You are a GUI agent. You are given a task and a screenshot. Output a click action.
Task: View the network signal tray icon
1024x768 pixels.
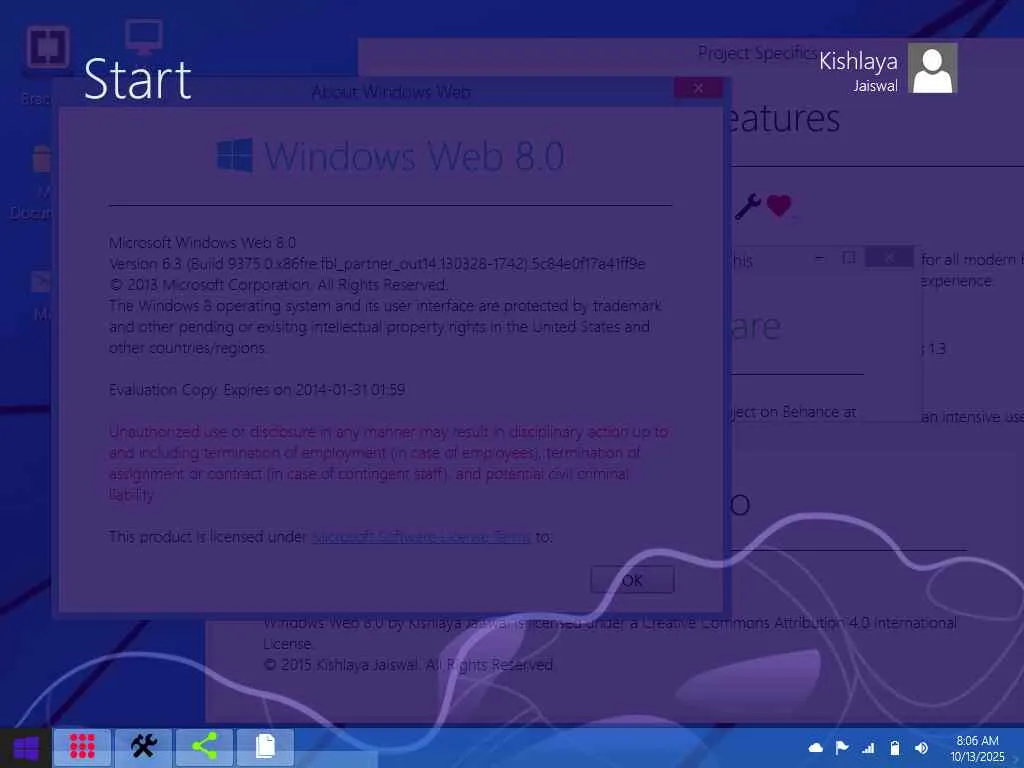(x=868, y=748)
